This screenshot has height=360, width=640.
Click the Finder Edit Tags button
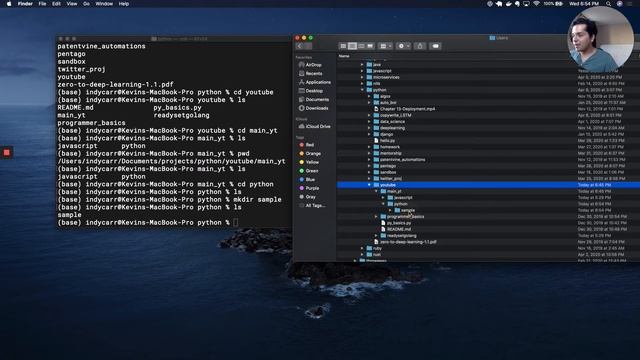436,46
